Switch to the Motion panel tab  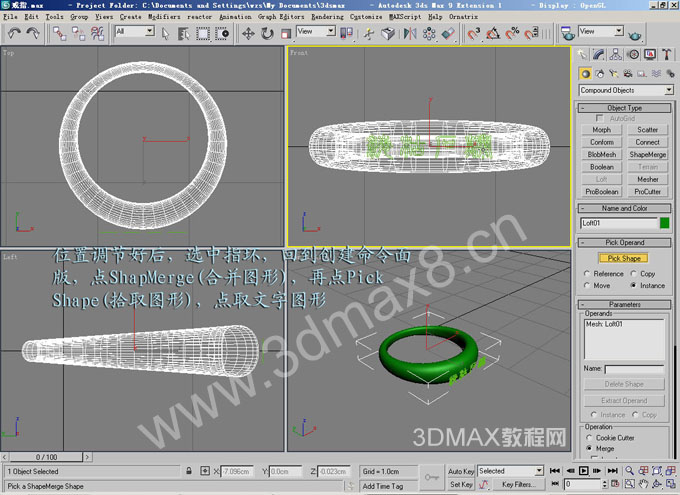click(x=633, y=54)
